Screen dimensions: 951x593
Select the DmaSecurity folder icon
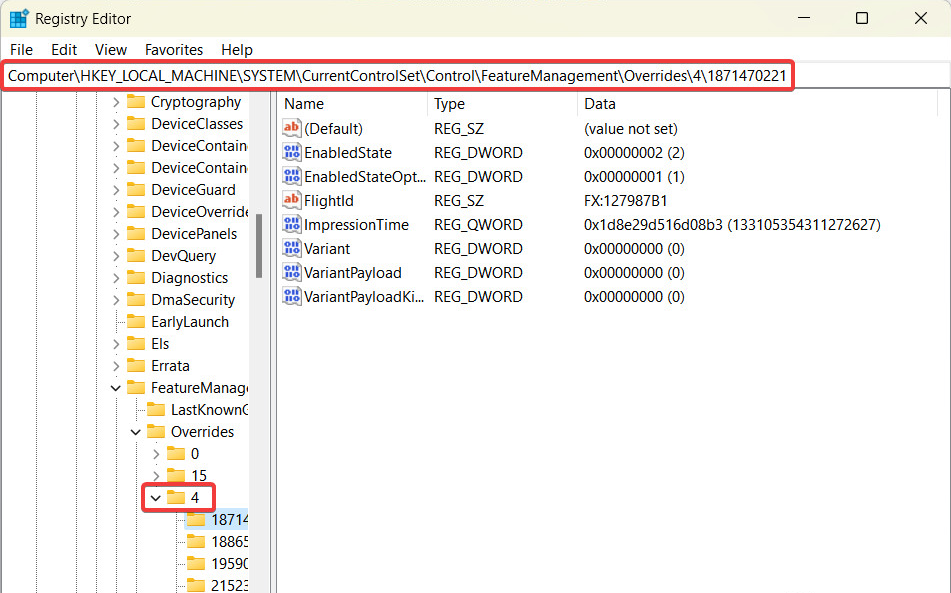tap(136, 300)
